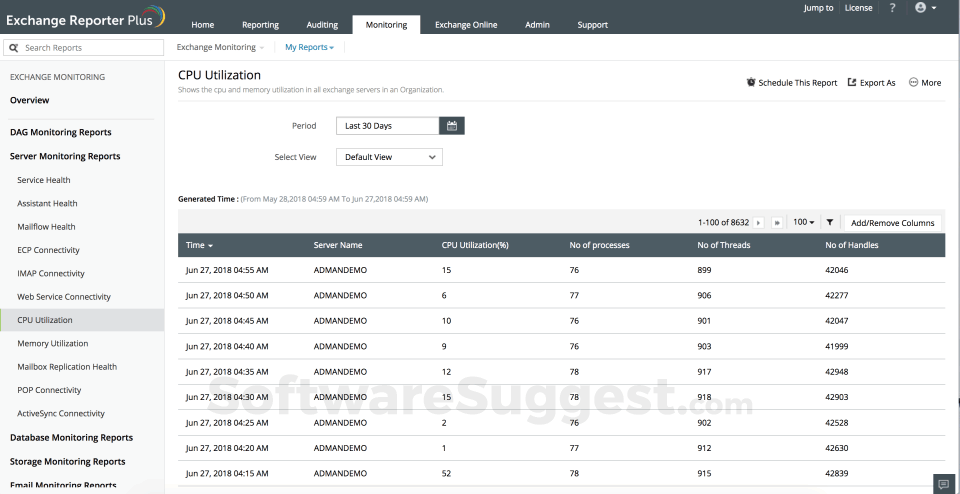Screen dimensions: 960x494
Task: Click Schedule This Report
Action: [792, 83]
